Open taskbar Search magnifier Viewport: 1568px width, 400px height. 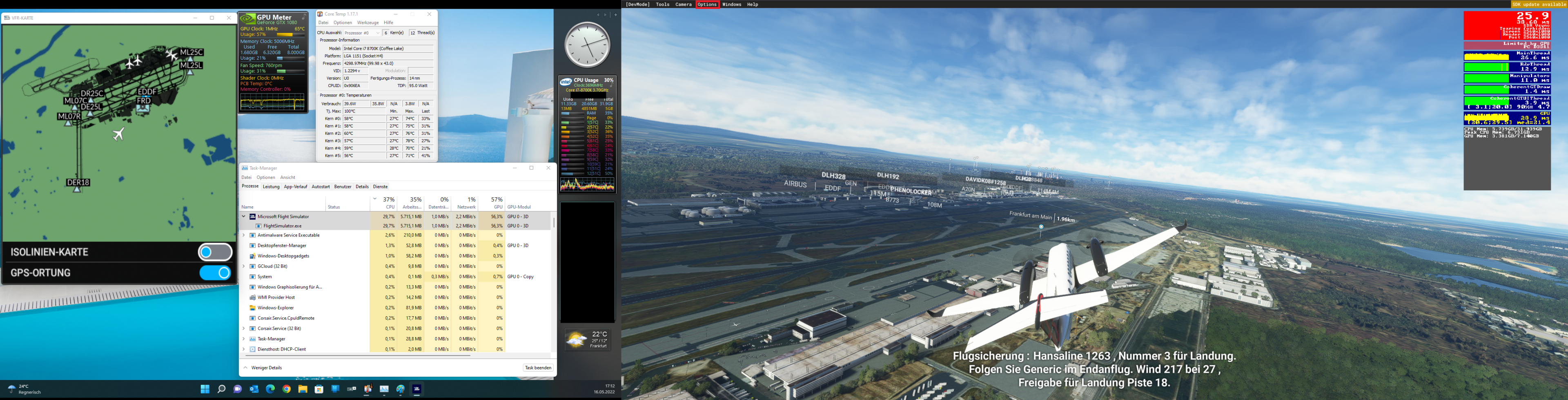coord(222,389)
